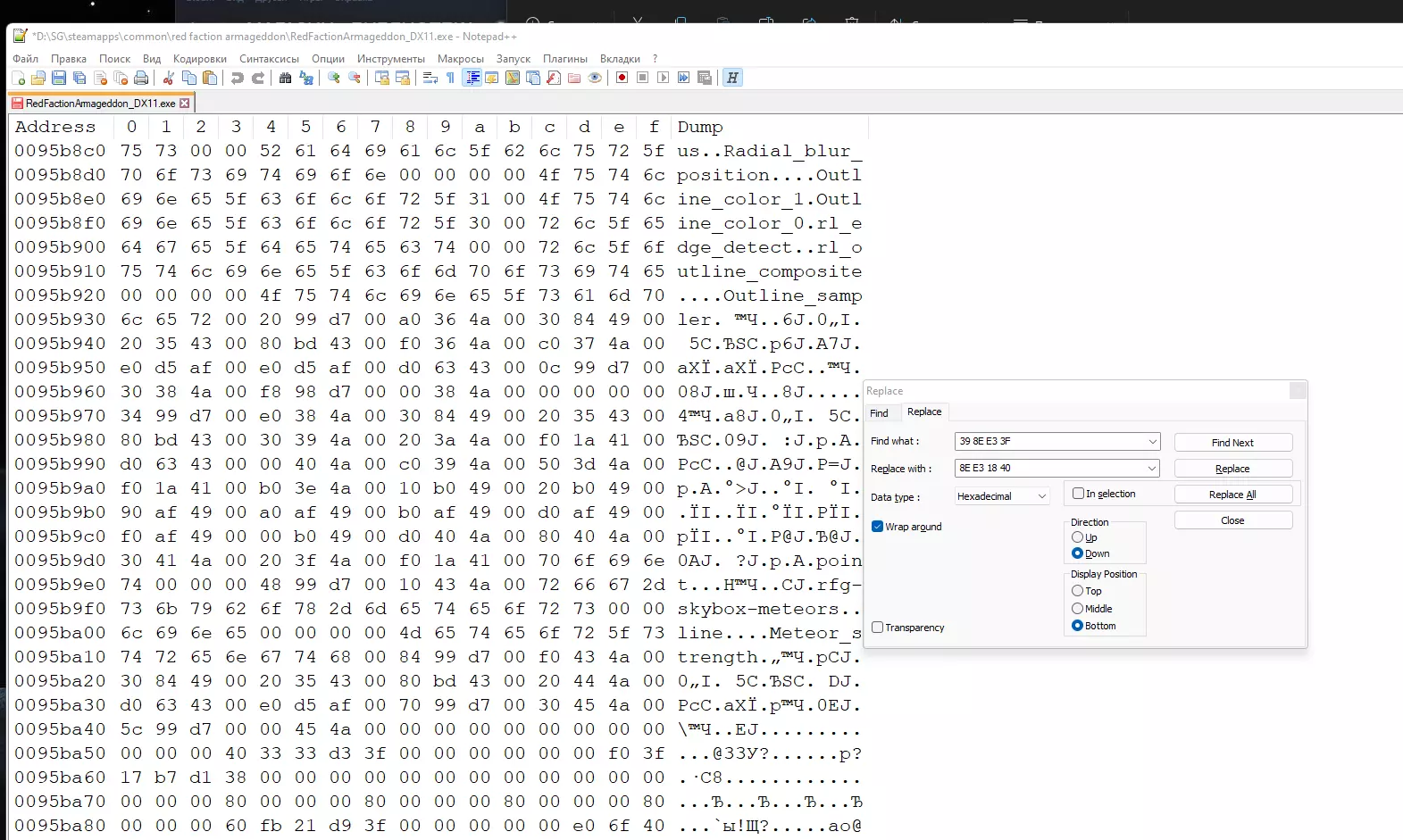The height and width of the screenshot is (840, 1403).
Task: Toggle show all characters pilcrow icon
Action: pos(450,78)
